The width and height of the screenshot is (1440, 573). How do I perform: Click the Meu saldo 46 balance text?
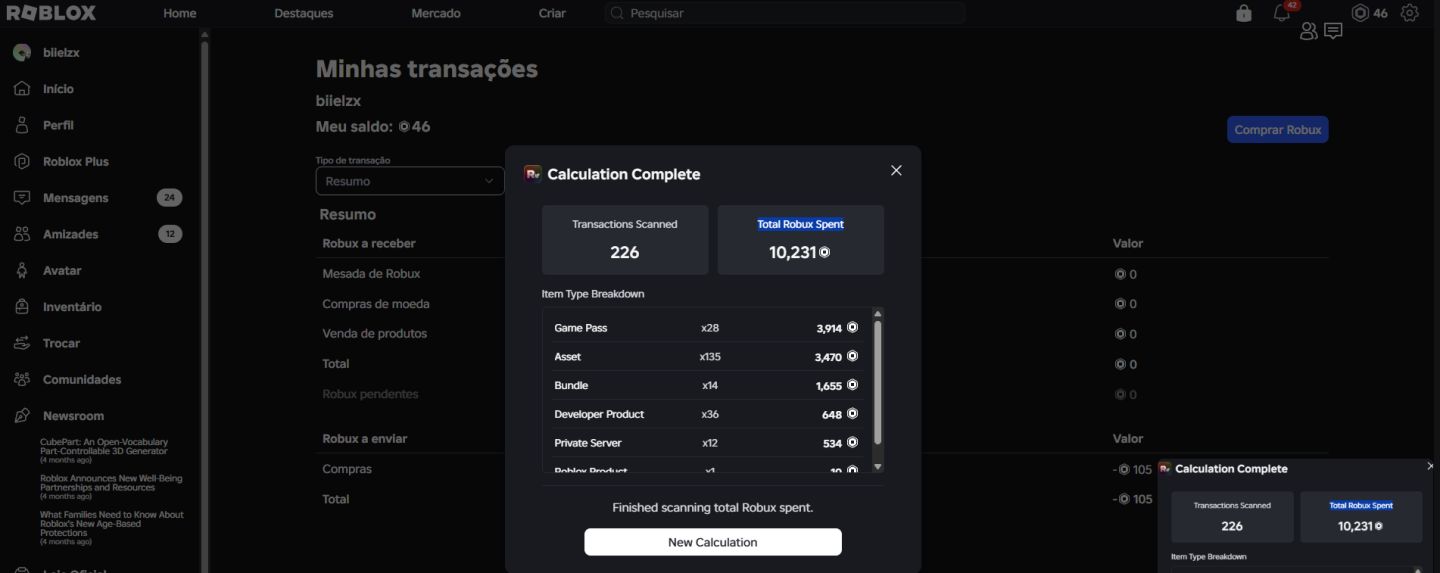tap(373, 127)
